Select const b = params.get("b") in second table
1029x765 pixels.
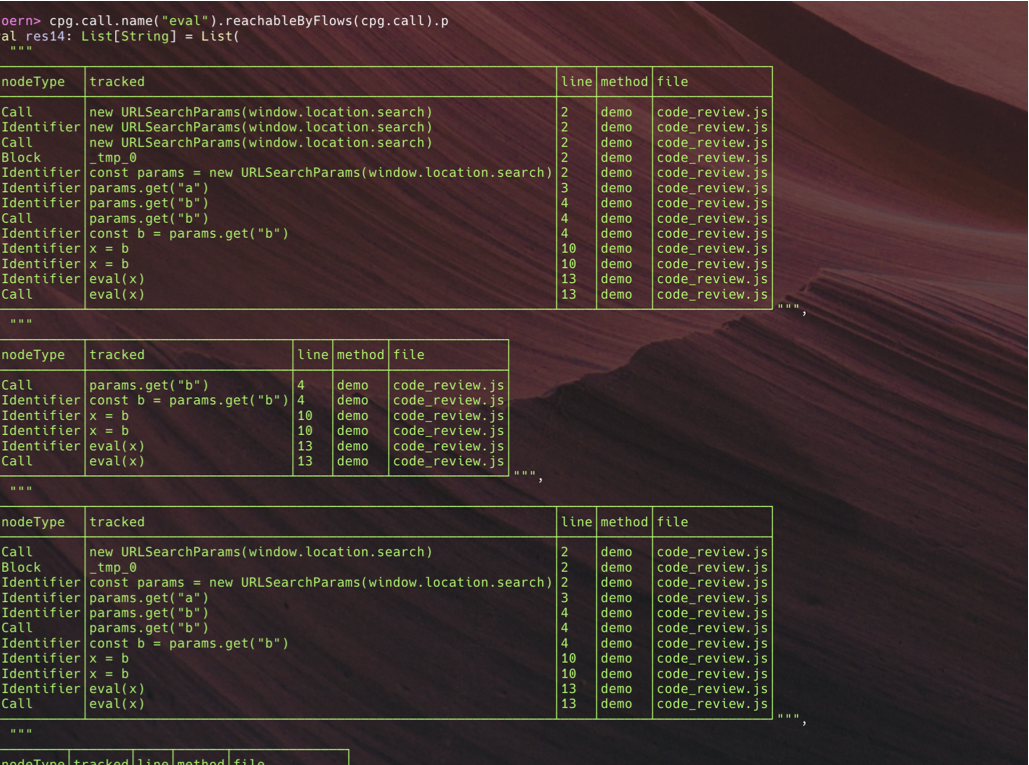tap(189, 401)
